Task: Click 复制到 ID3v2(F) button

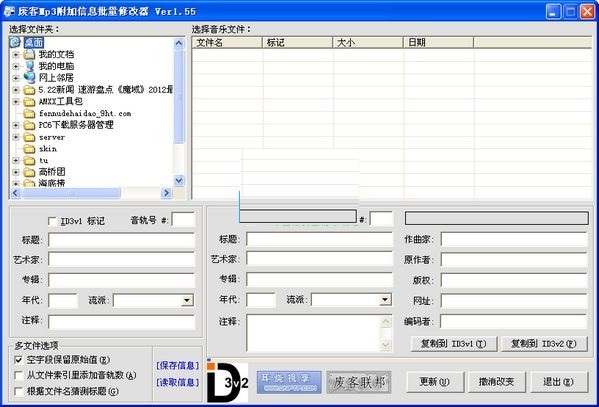Action: click(x=544, y=344)
